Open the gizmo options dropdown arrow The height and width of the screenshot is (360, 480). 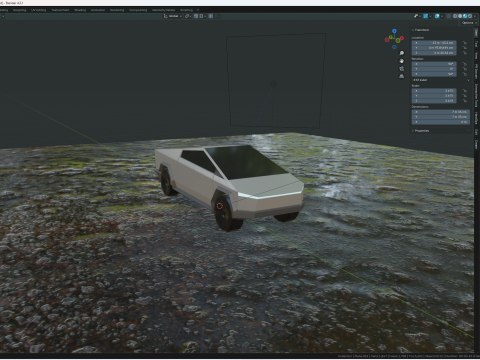(x=430, y=16)
